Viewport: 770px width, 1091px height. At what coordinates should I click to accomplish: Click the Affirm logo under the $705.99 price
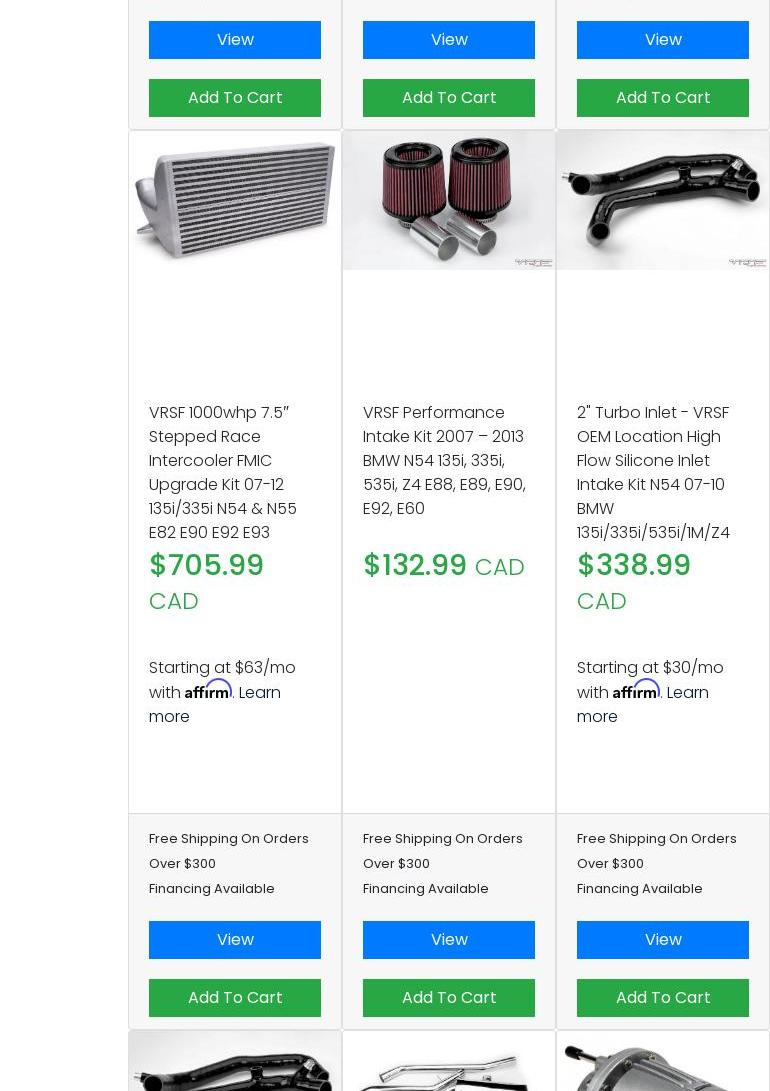pos(208,690)
